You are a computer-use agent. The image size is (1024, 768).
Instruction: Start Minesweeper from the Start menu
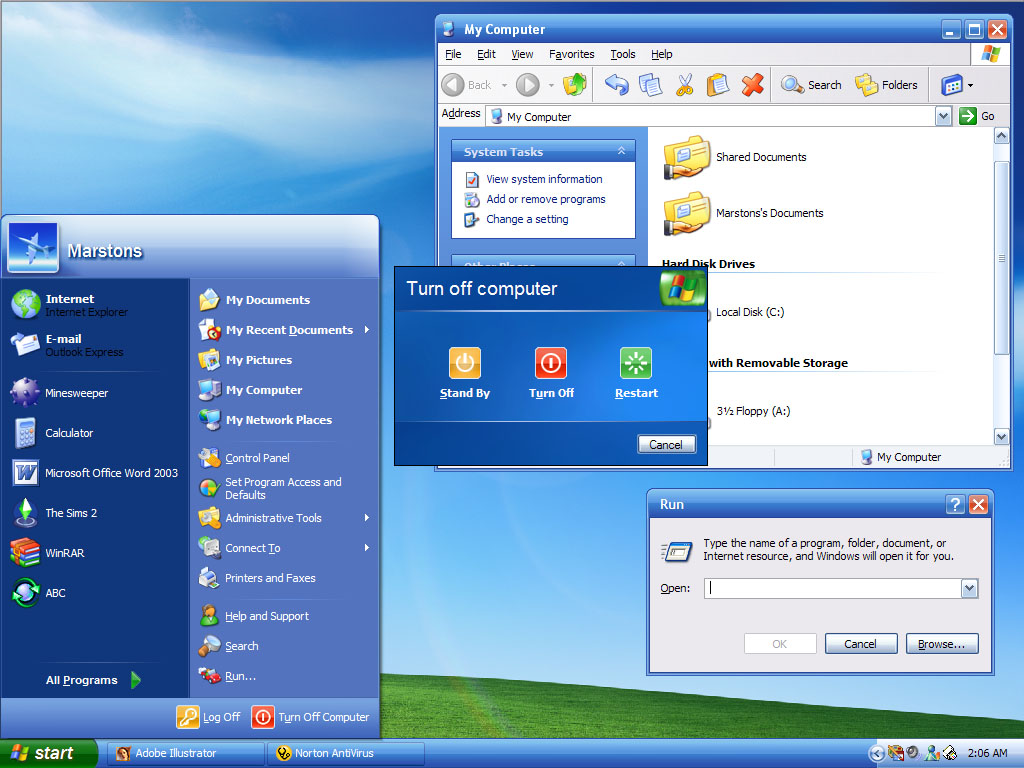pos(60,392)
